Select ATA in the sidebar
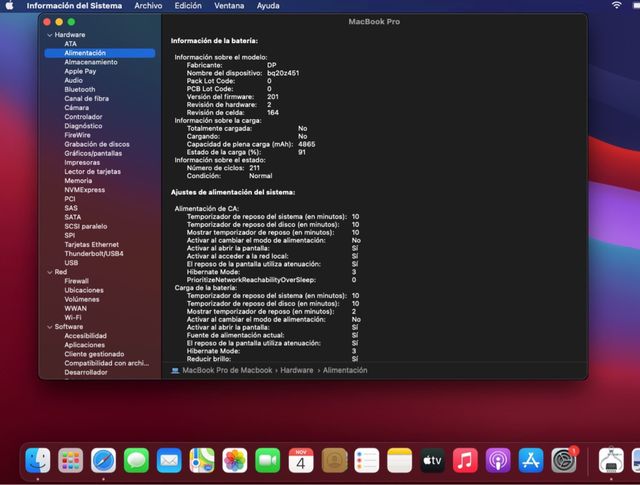Image resolution: width=640 pixels, height=485 pixels. pos(71,44)
